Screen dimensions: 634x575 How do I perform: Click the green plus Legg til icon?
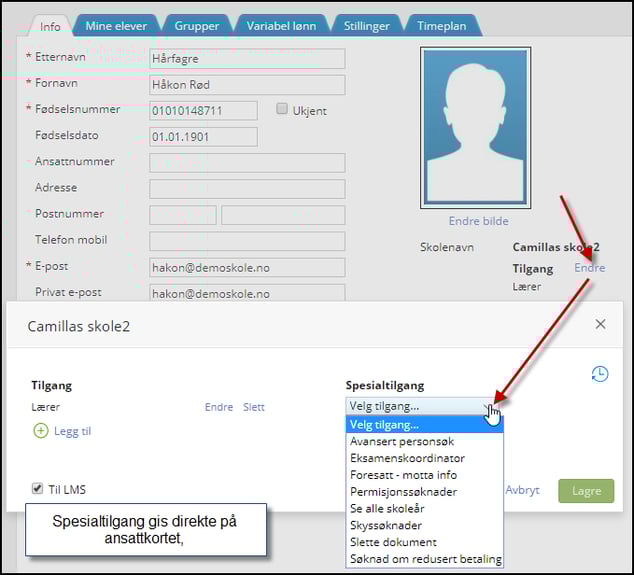[40, 431]
